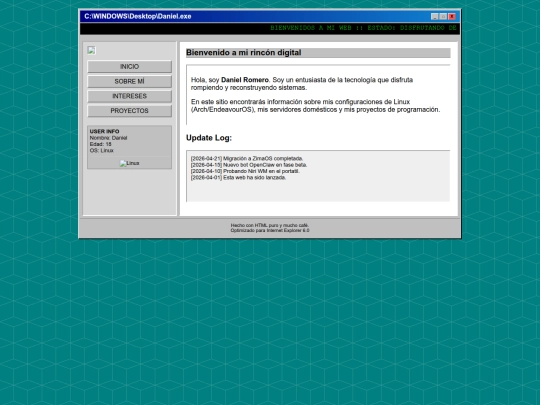Click the 'OS: Linux' line
This screenshot has width=540, height=405.
(102, 150)
